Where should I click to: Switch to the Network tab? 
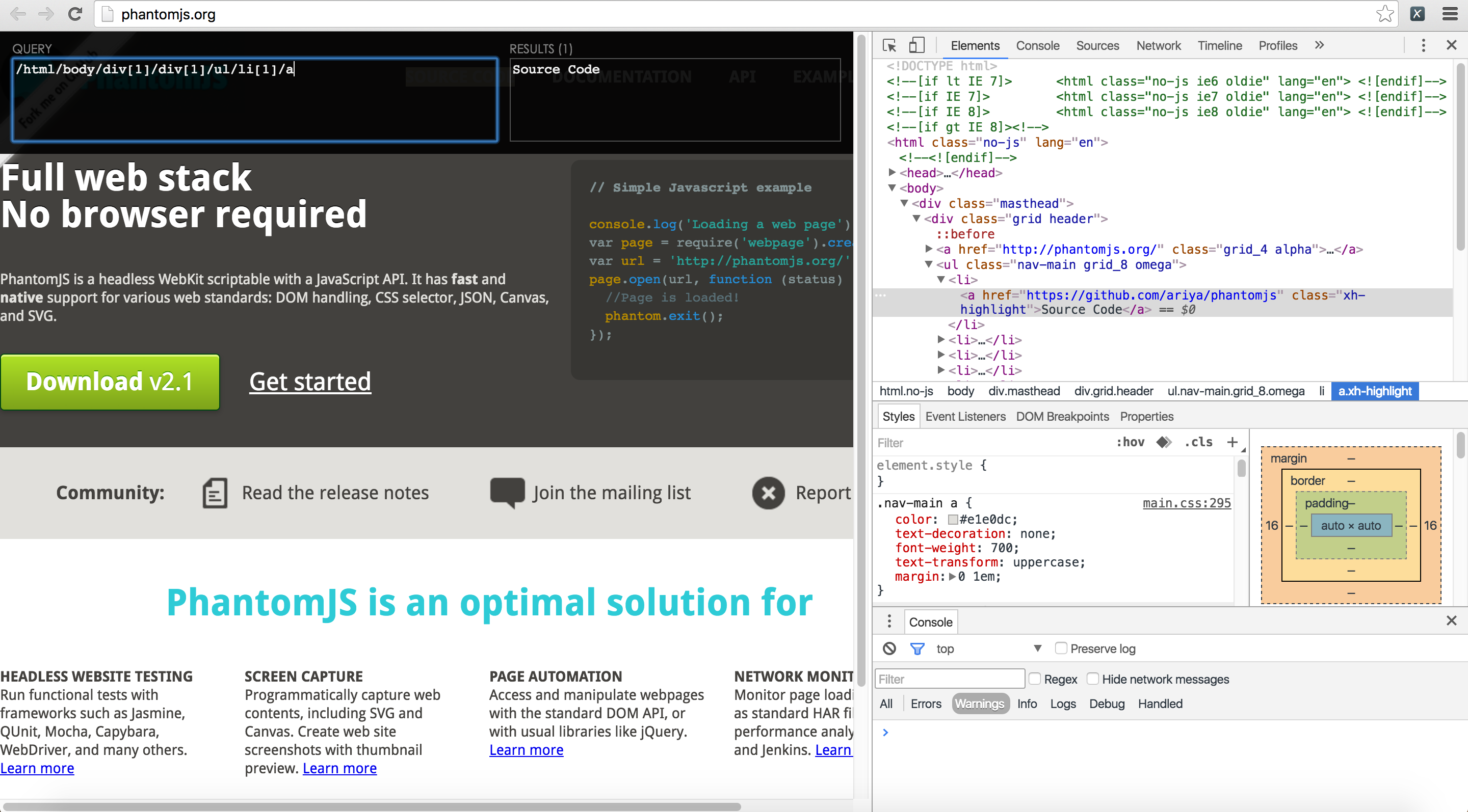point(1158,45)
